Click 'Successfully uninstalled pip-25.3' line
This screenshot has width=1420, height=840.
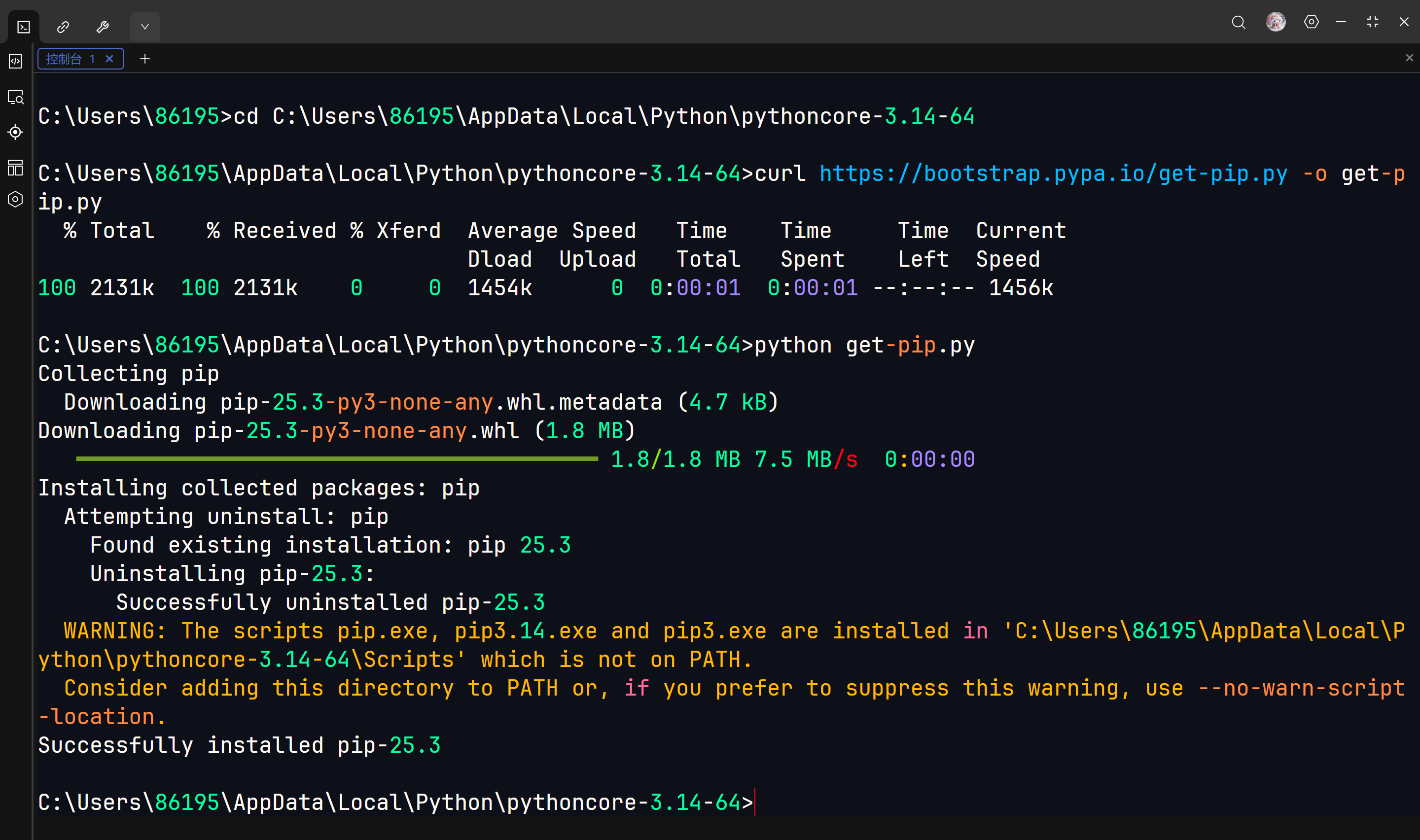click(330, 602)
